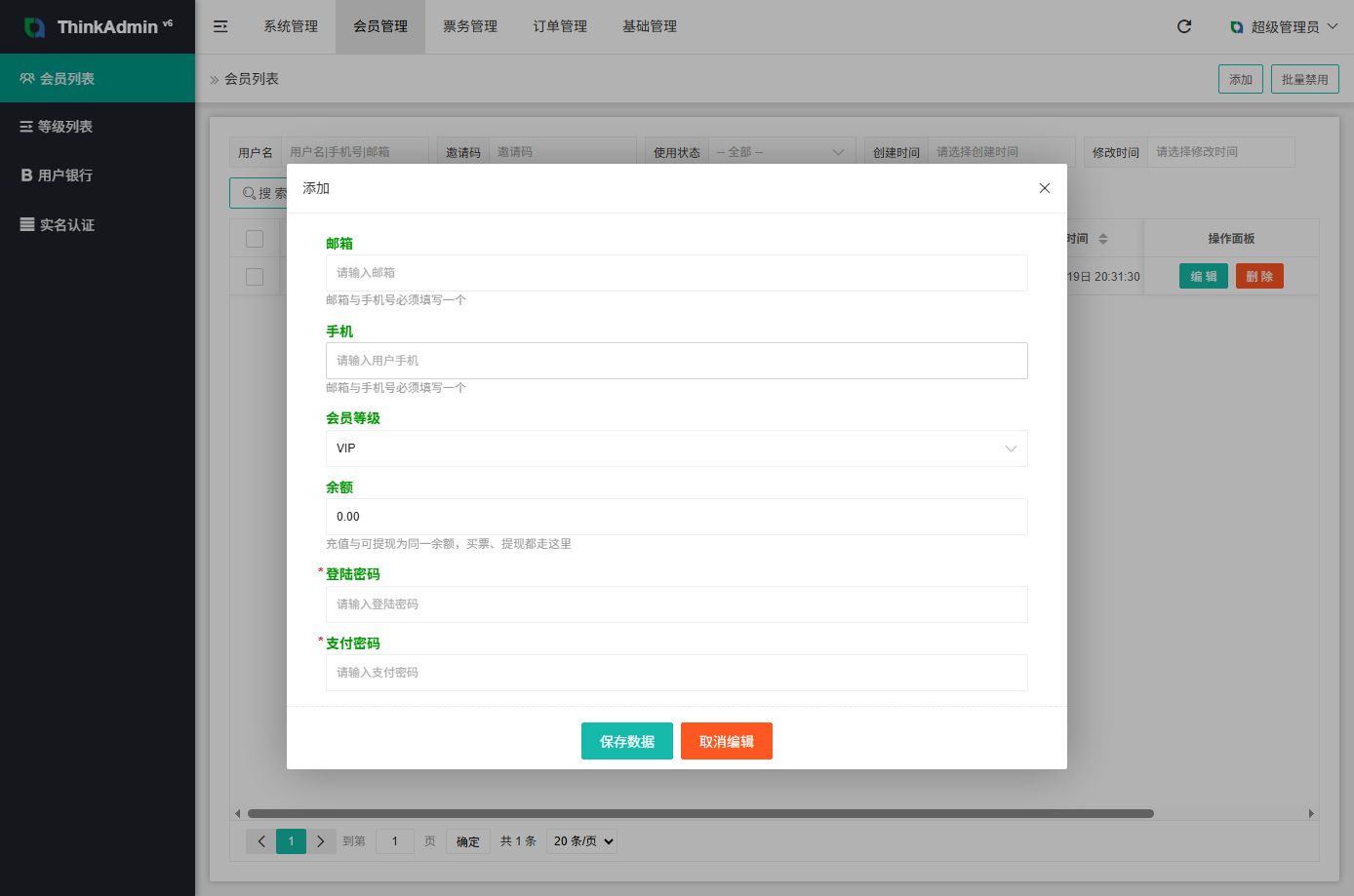The height and width of the screenshot is (896, 1354).
Task: Click the refresh icon in top bar
Action: coord(1184,26)
